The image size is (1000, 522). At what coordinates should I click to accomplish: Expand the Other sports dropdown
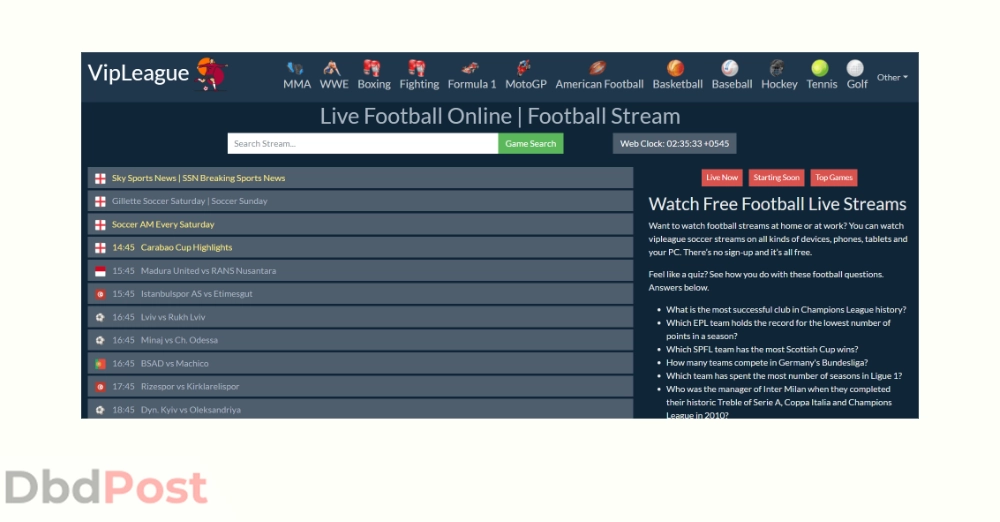(892, 77)
